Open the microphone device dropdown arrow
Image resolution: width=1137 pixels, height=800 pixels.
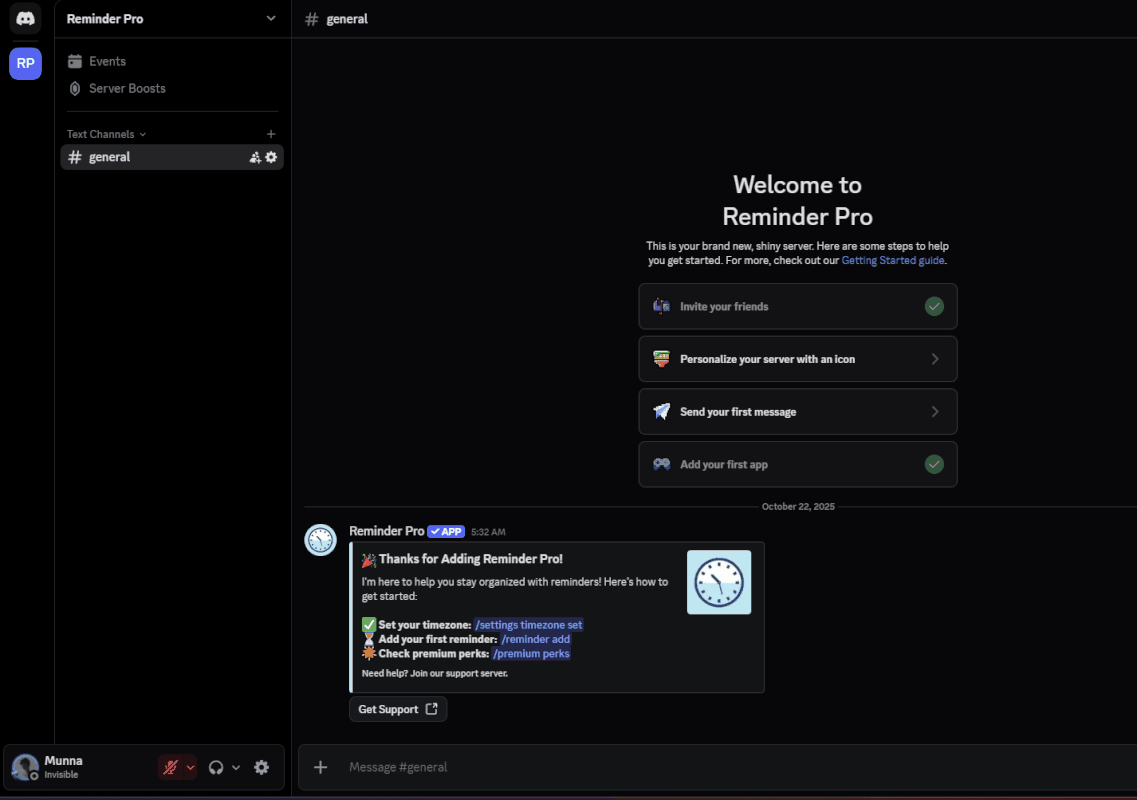coord(190,767)
